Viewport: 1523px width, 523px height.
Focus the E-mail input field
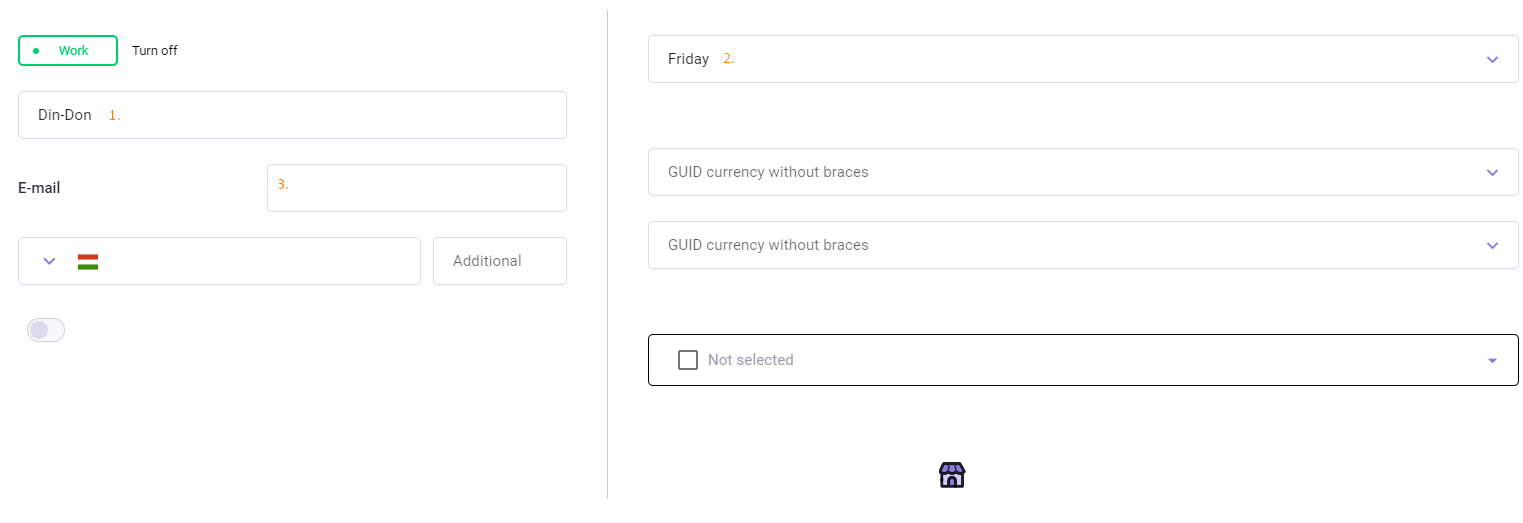(x=417, y=188)
